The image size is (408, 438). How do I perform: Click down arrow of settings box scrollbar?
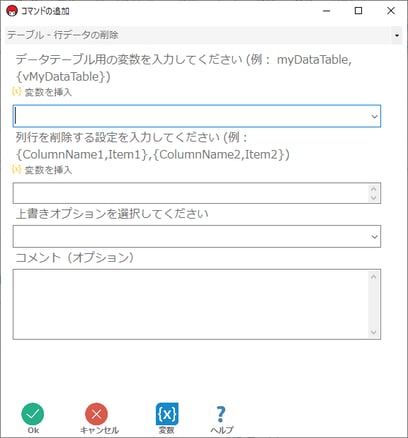coord(374,198)
